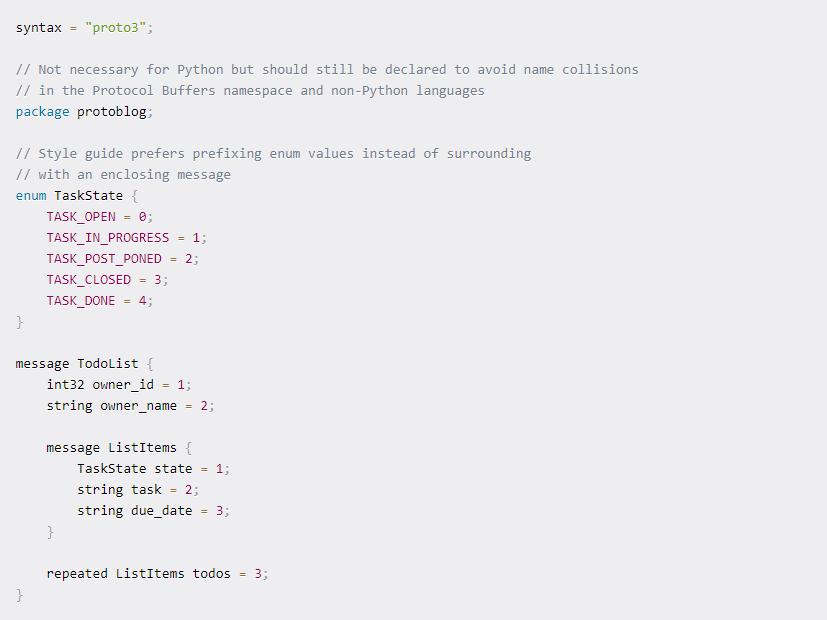Click the TASK_CLOSED enum value
827x620 pixels.
[89, 279]
